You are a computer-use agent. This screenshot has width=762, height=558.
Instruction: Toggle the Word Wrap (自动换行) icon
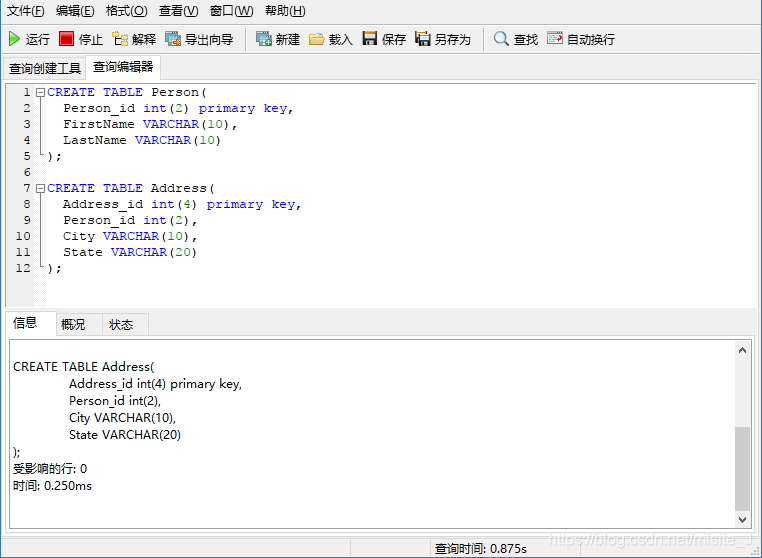pyautogui.click(x=554, y=38)
